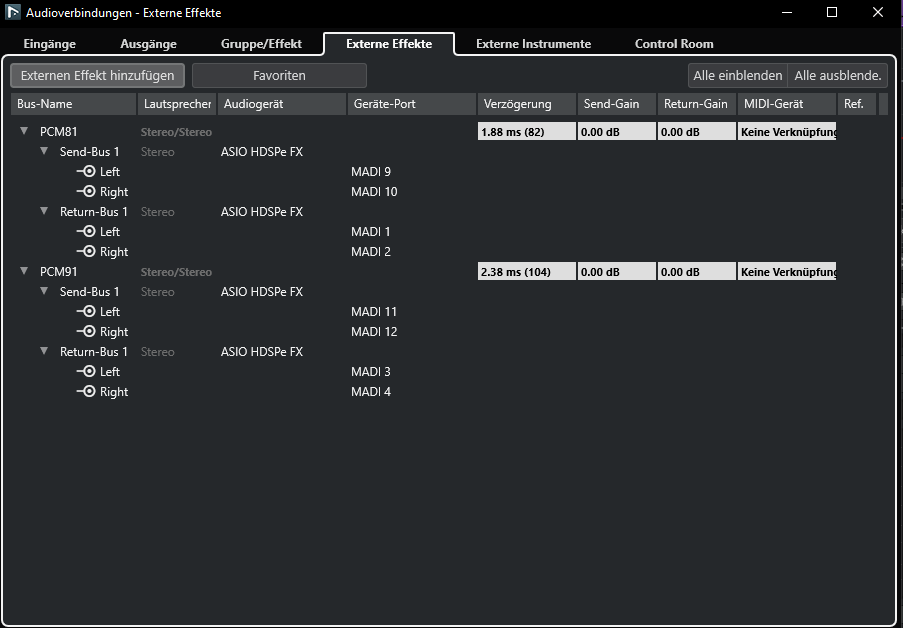
Task: Click PCM91 Return-Bus 1 Right port icon
Action: point(86,391)
